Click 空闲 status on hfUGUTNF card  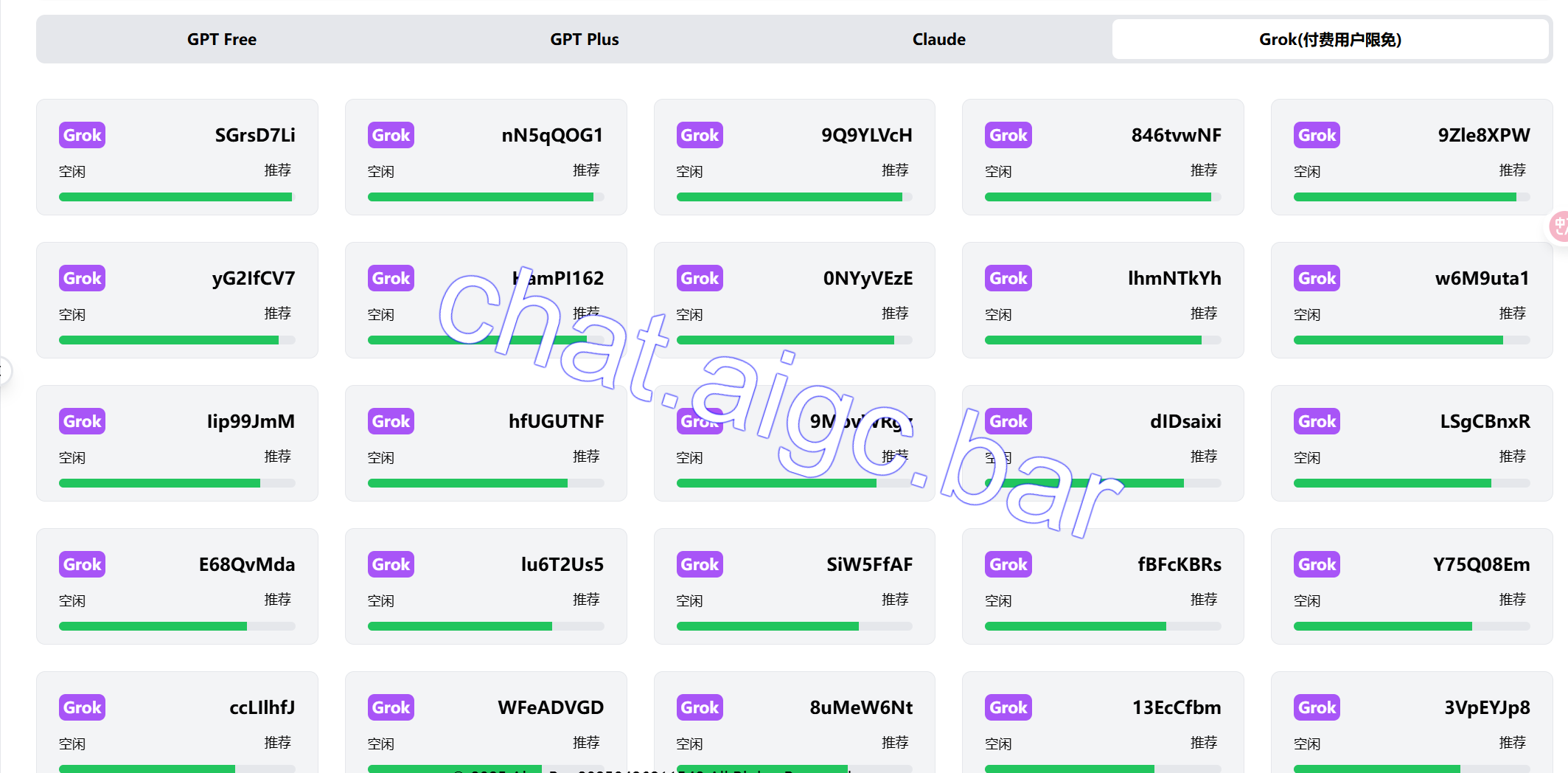(x=381, y=457)
